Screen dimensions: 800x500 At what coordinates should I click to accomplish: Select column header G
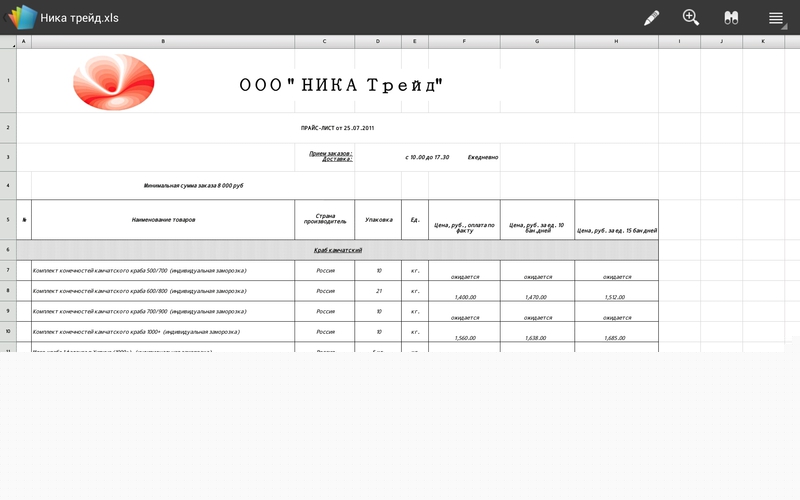537,41
